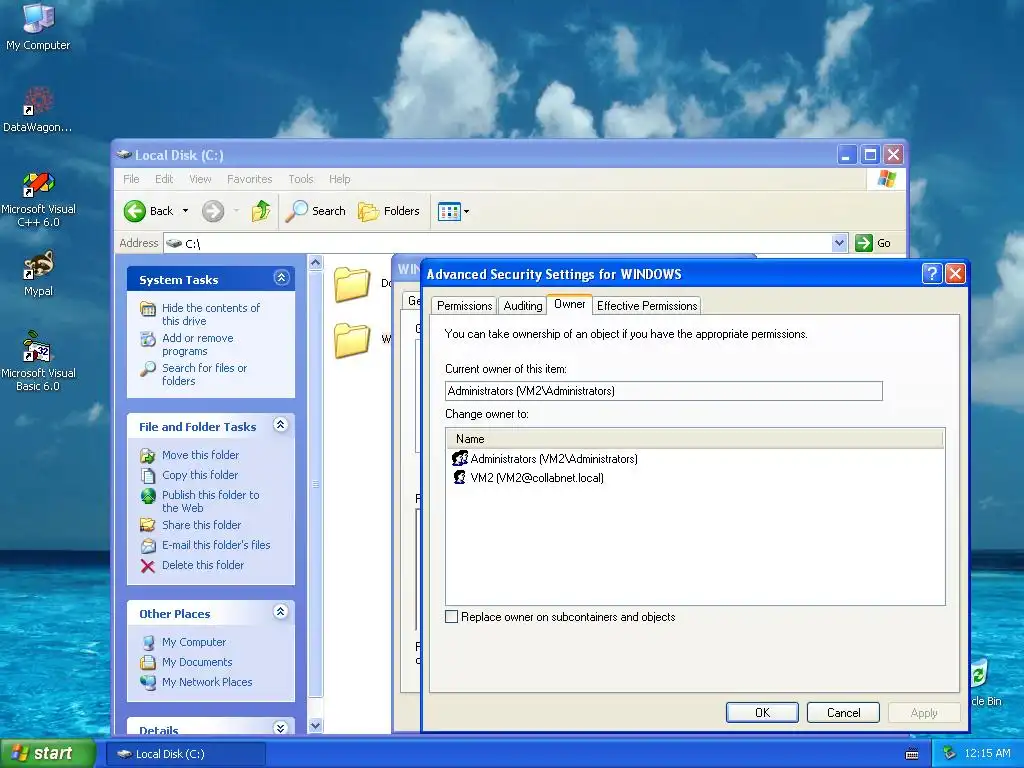The width and height of the screenshot is (1024, 768).
Task: Click Publish this folder to the Web
Action: [x=210, y=501]
